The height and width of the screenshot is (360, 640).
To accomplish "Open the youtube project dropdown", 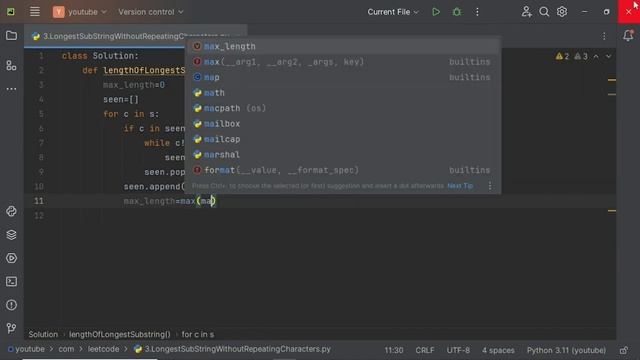I will point(80,12).
